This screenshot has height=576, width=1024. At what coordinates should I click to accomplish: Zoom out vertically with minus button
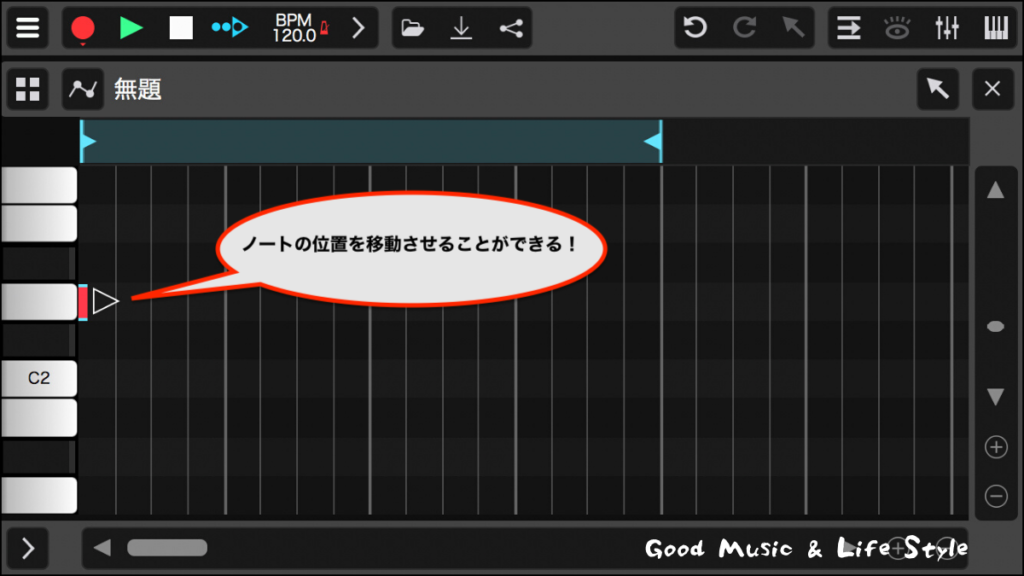click(996, 496)
